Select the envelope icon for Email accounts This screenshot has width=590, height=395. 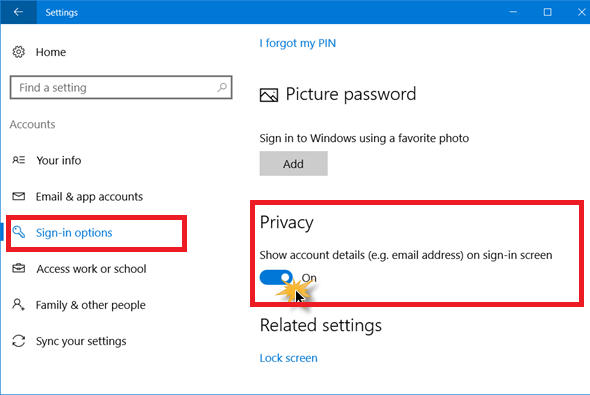[x=18, y=196]
